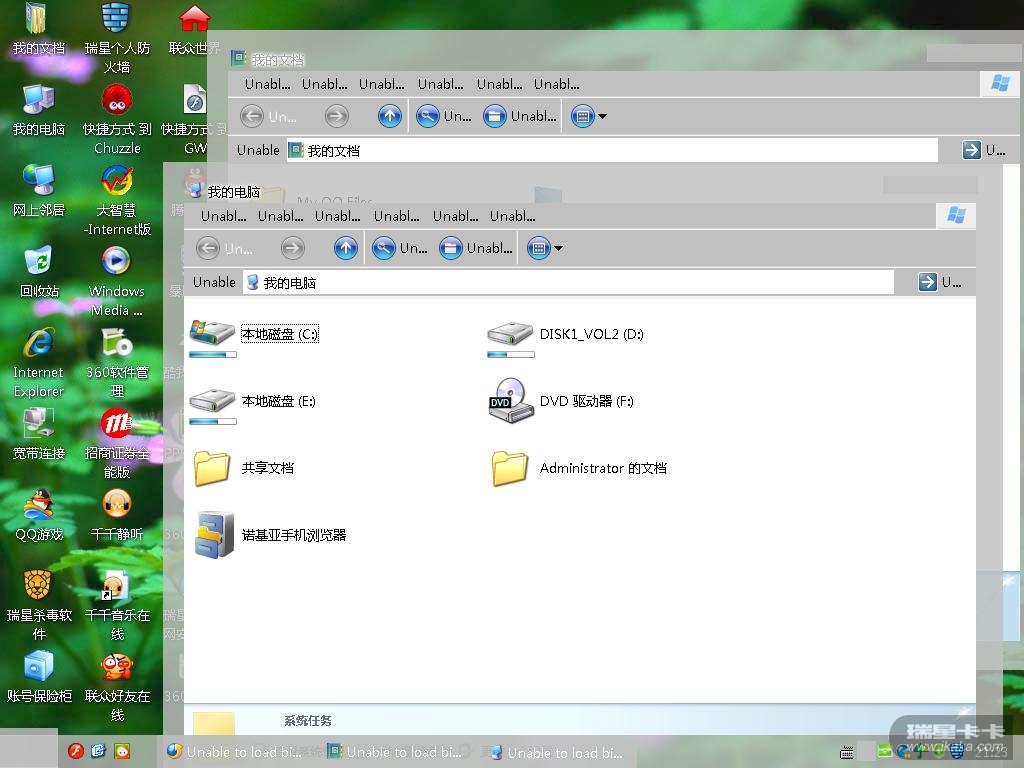Screen dimensions: 1024x768
Task: Open the Views dropdown in 我的电脑 window
Action: pyautogui.click(x=546, y=248)
